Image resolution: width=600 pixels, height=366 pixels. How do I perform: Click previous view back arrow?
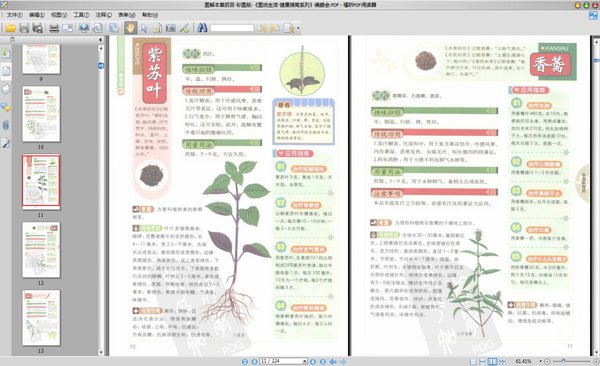point(333,361)
